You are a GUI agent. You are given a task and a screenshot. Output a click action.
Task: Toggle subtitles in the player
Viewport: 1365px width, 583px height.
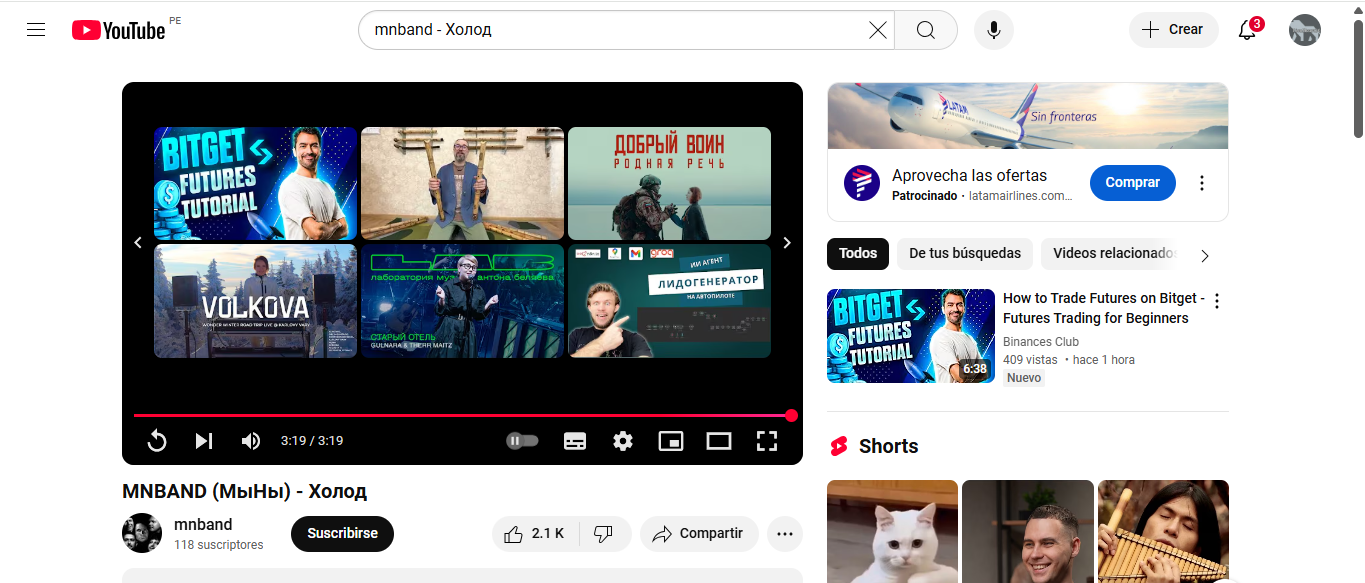[x=575, y=441]
